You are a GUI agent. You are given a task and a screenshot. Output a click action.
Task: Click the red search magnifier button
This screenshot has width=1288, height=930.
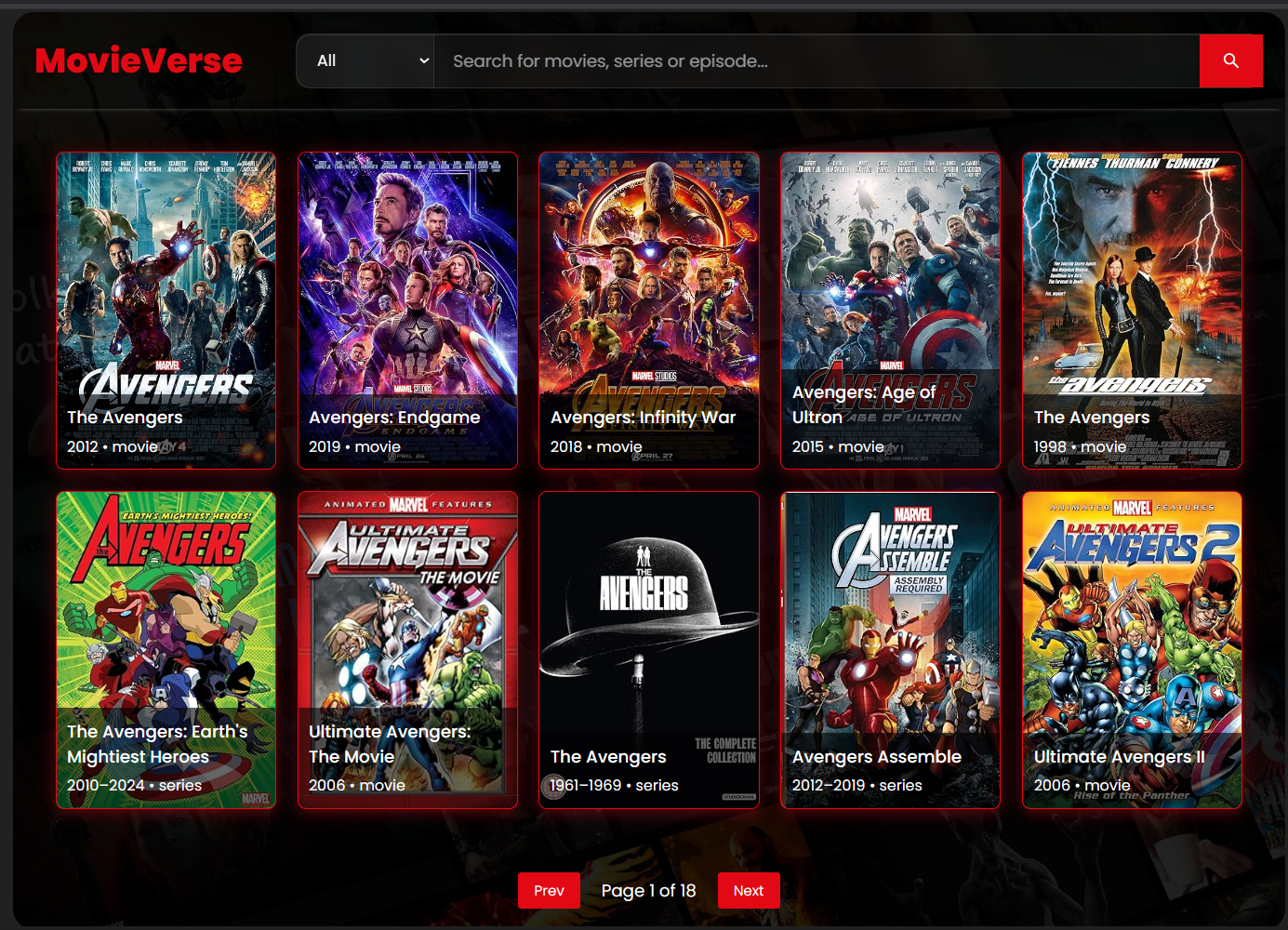[x=1230, y=61]
